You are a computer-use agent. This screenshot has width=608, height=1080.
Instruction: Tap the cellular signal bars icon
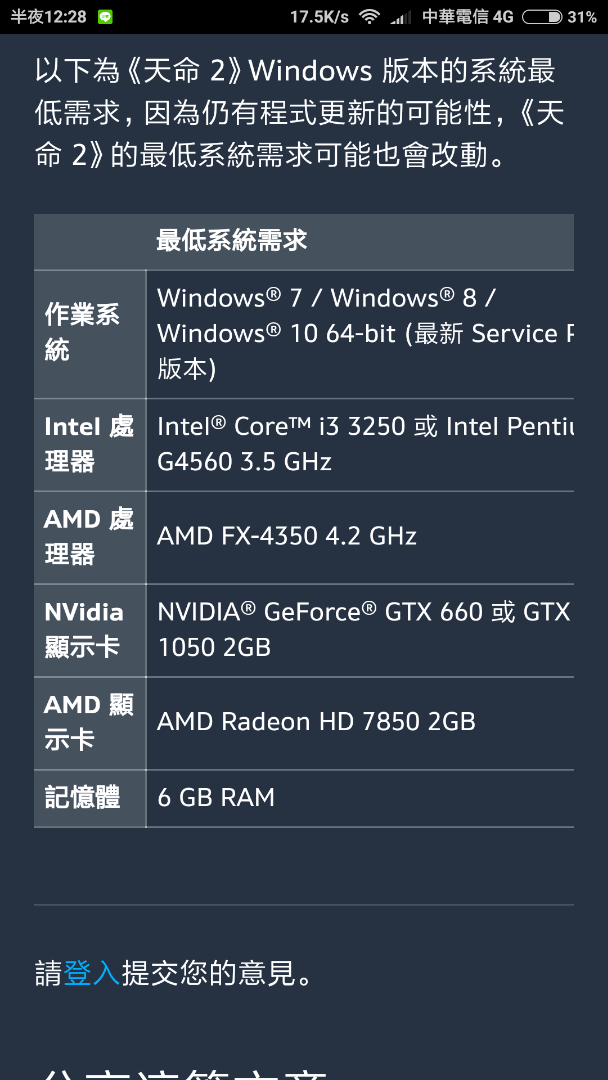[x=401, y=17]
